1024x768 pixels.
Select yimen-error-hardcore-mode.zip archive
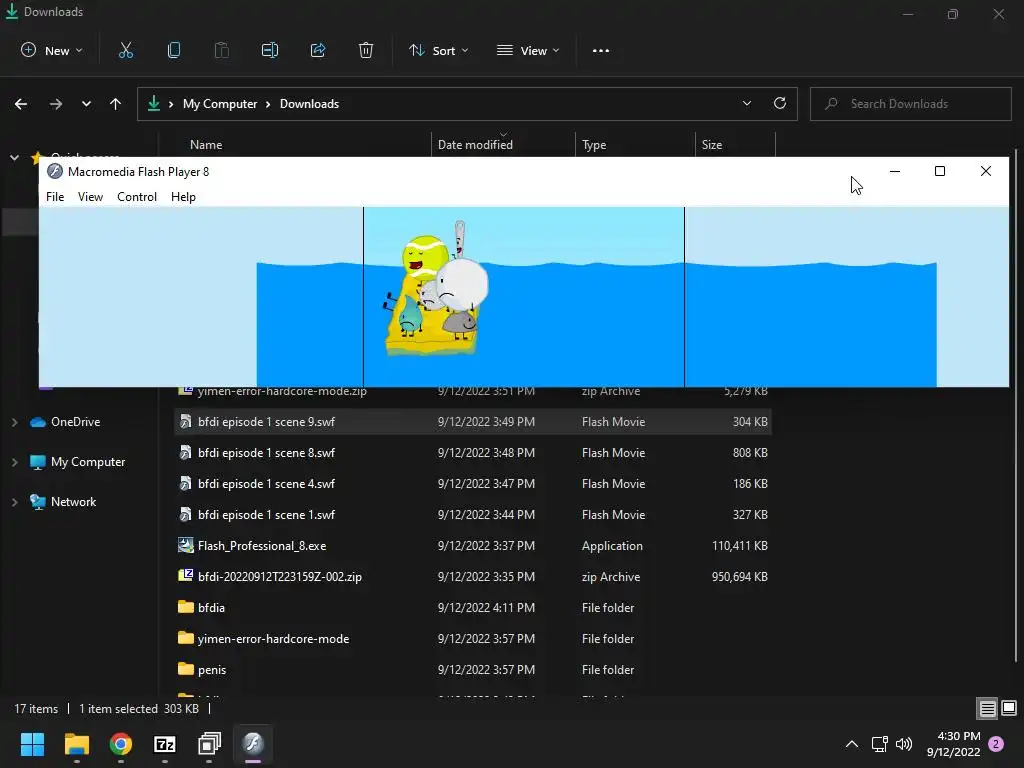pyautogui.click(x=473, y=392)
